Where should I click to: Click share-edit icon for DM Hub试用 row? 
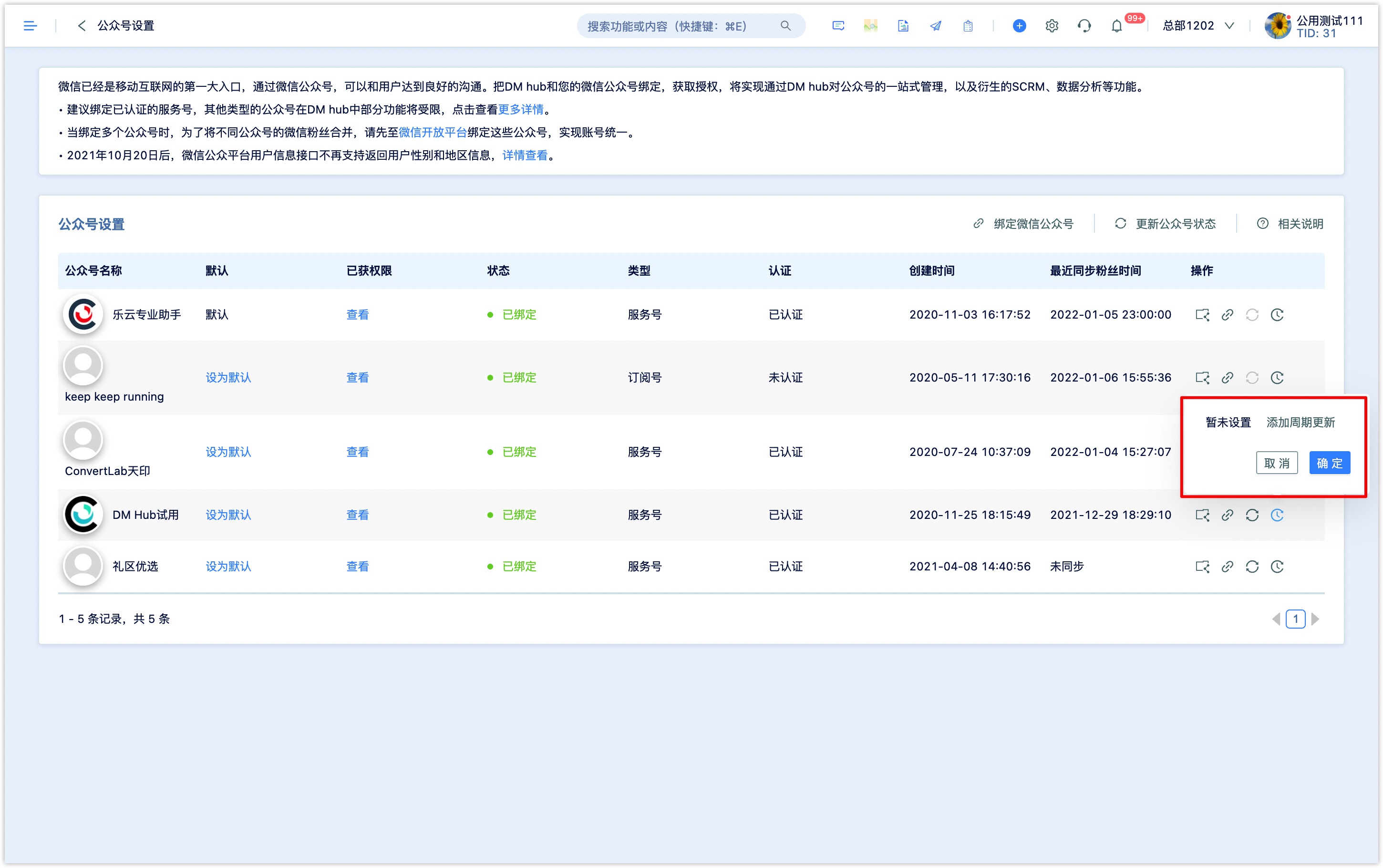[x=1202, y=515]
